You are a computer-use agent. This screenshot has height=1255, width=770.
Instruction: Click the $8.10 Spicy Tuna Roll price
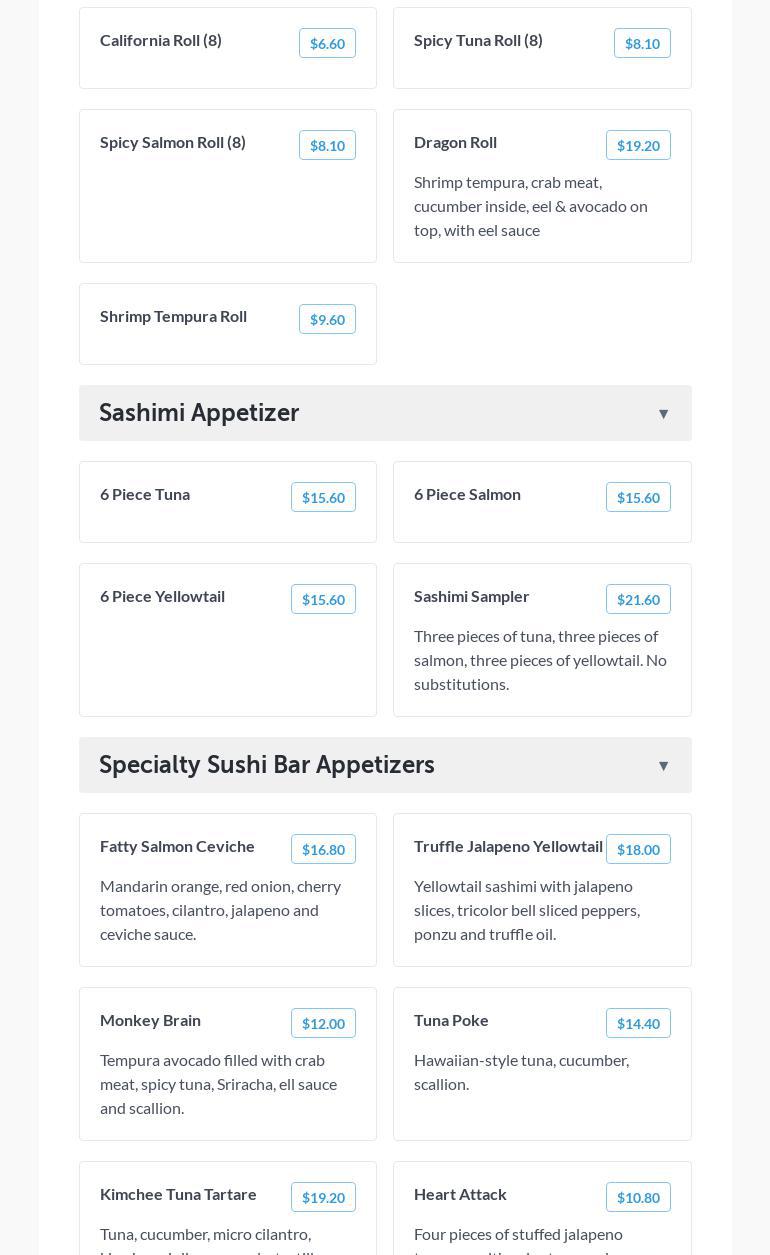[x=642, y=44]
